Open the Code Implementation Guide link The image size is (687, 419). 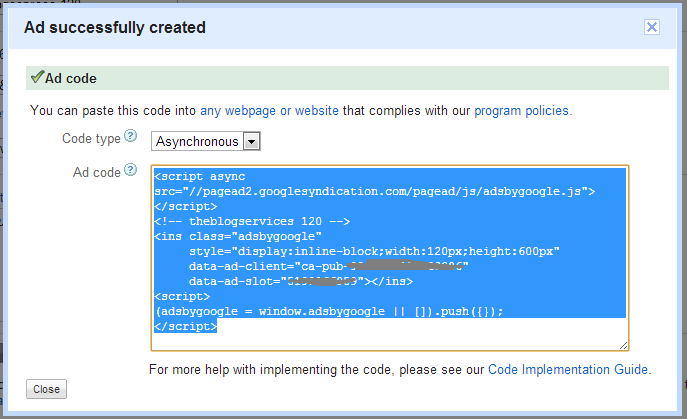coord(568,369)
